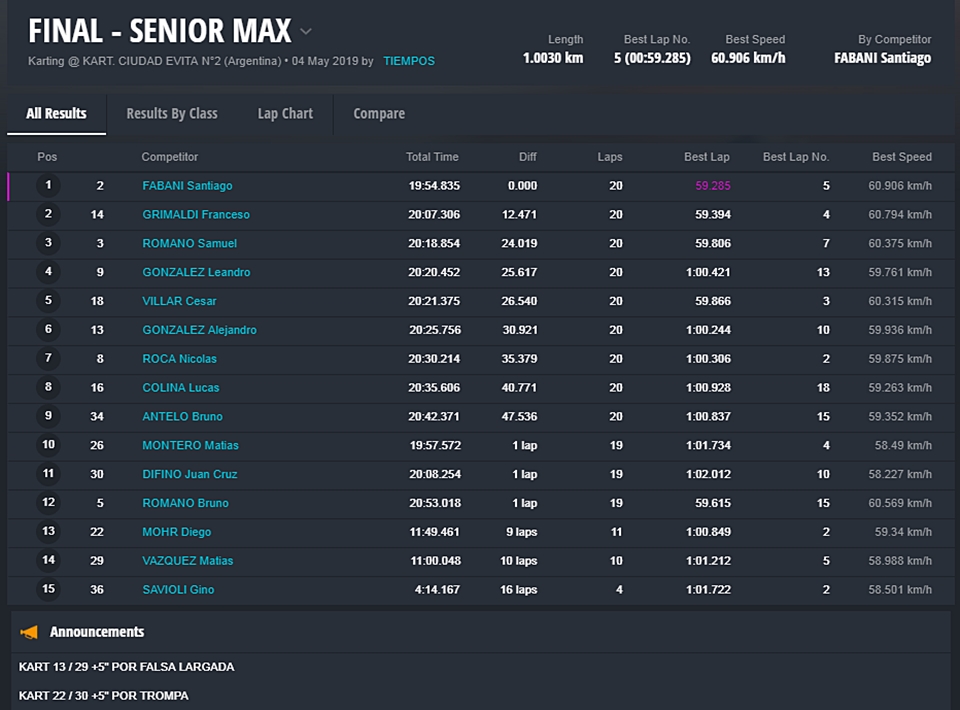Click the megaphone Announcements icon

point(30,632)
